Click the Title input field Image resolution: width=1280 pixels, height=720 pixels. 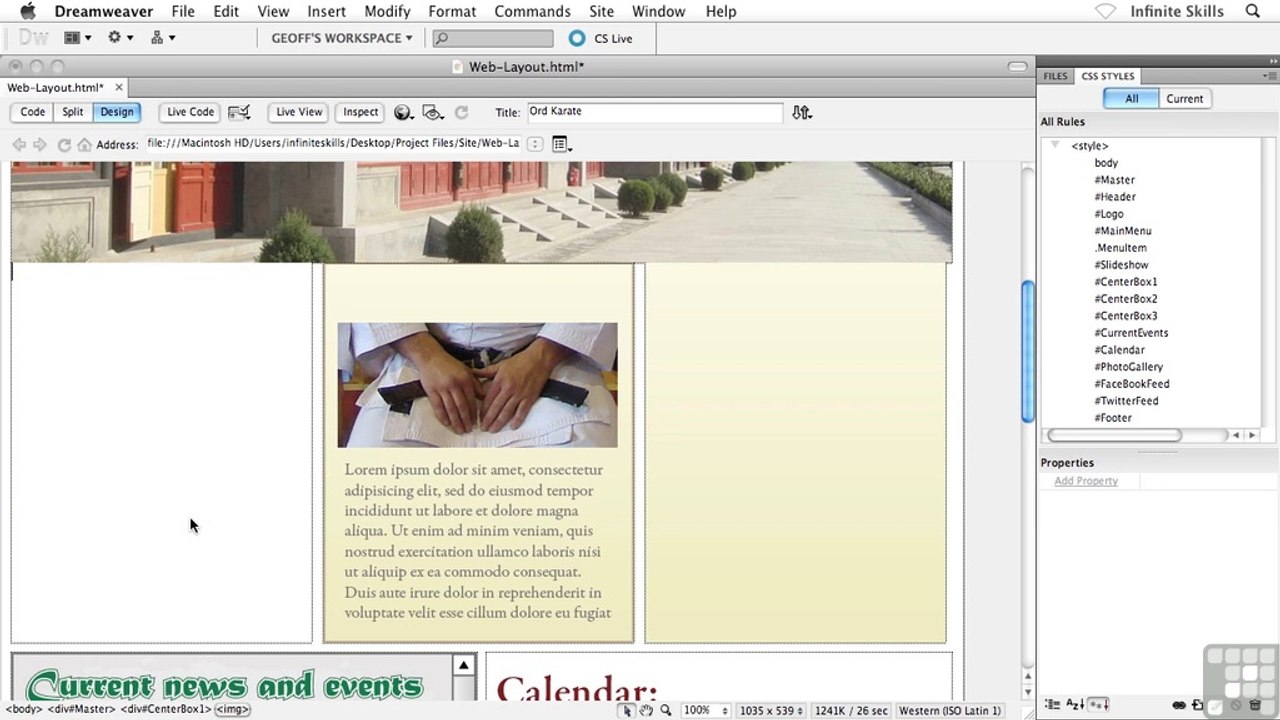[x=654, y=112]
